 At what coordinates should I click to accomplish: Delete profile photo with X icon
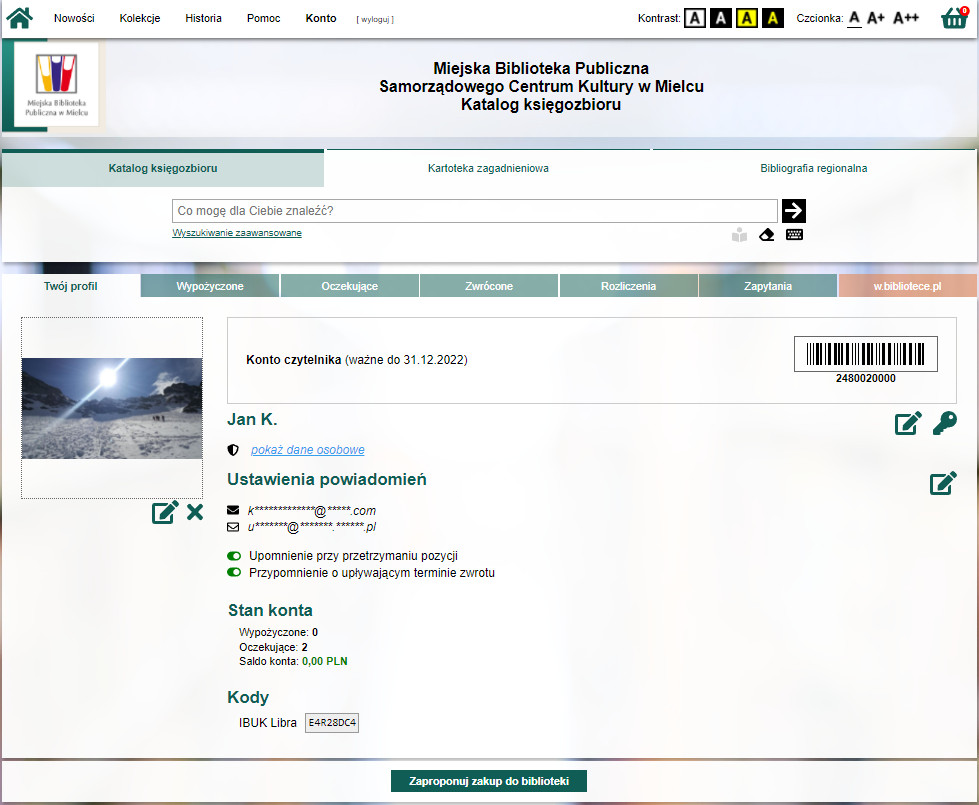coord(195,513)
